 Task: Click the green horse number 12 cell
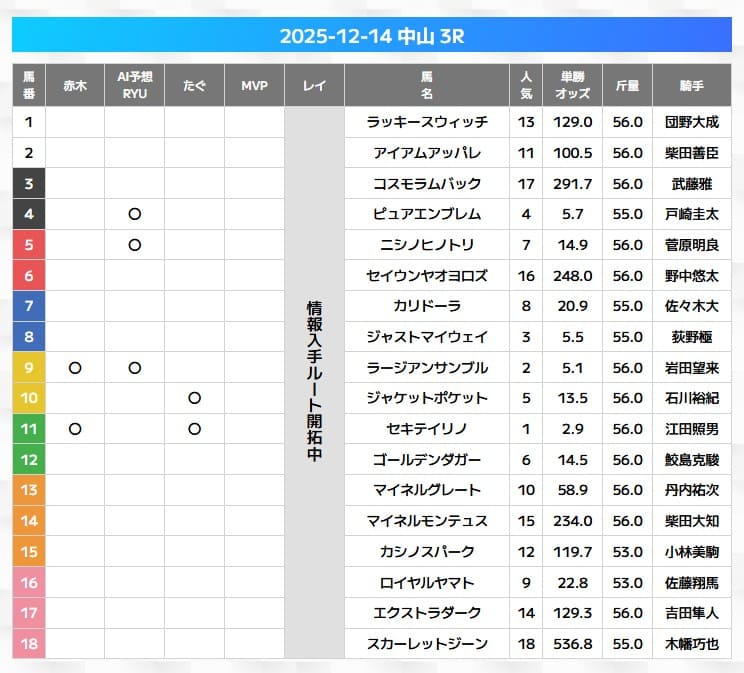(29, 460)
